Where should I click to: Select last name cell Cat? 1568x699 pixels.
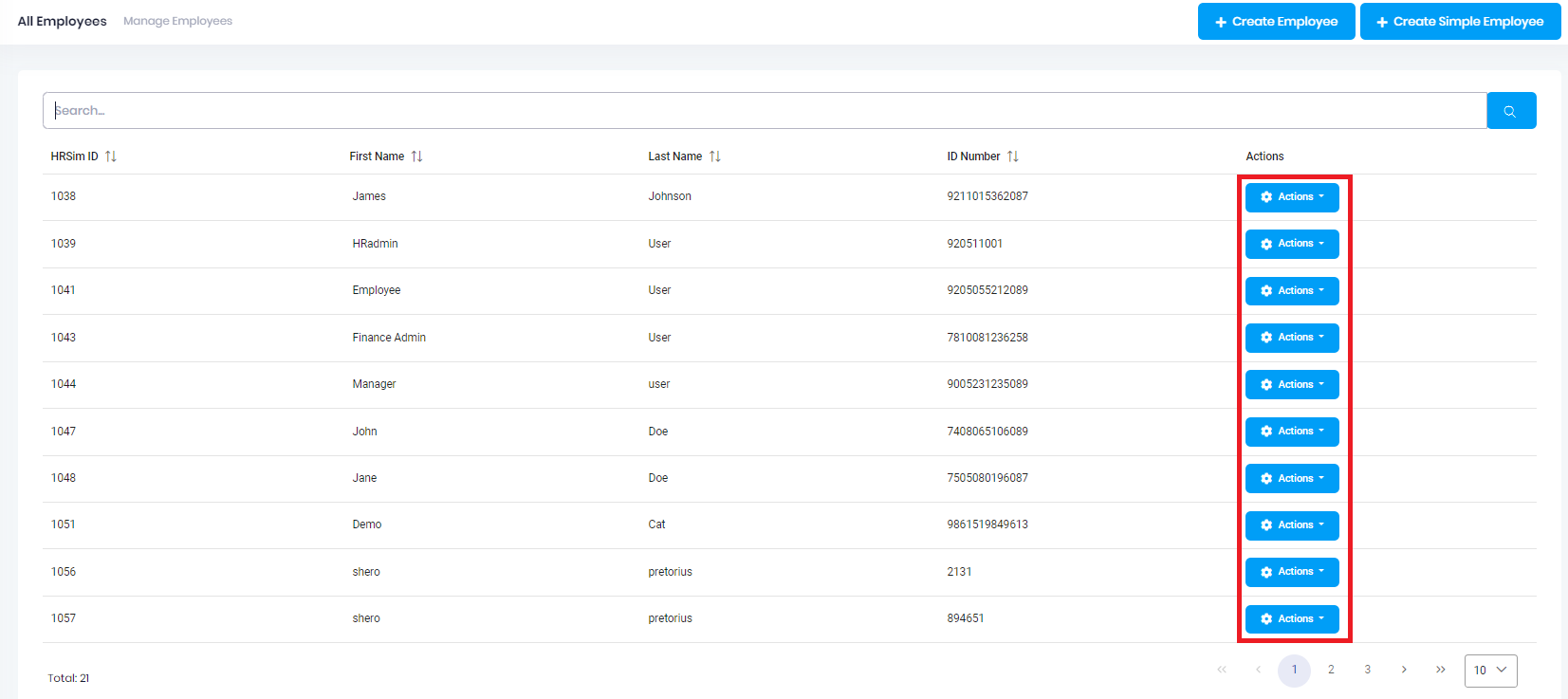click(x=656, y=524)
